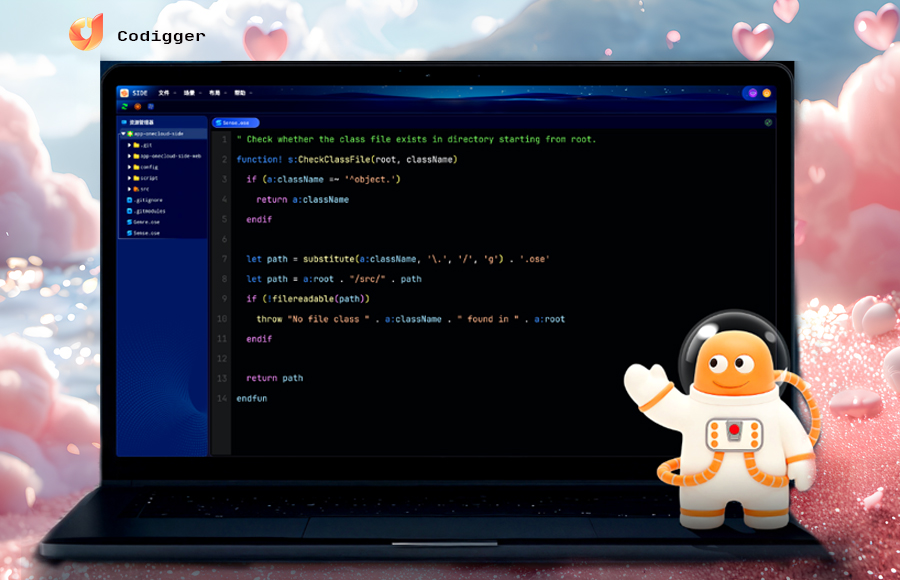Screen dimensions: 900x580
Task: Collapse the app-onecloud-side root node
Action: tap(123, 133)
